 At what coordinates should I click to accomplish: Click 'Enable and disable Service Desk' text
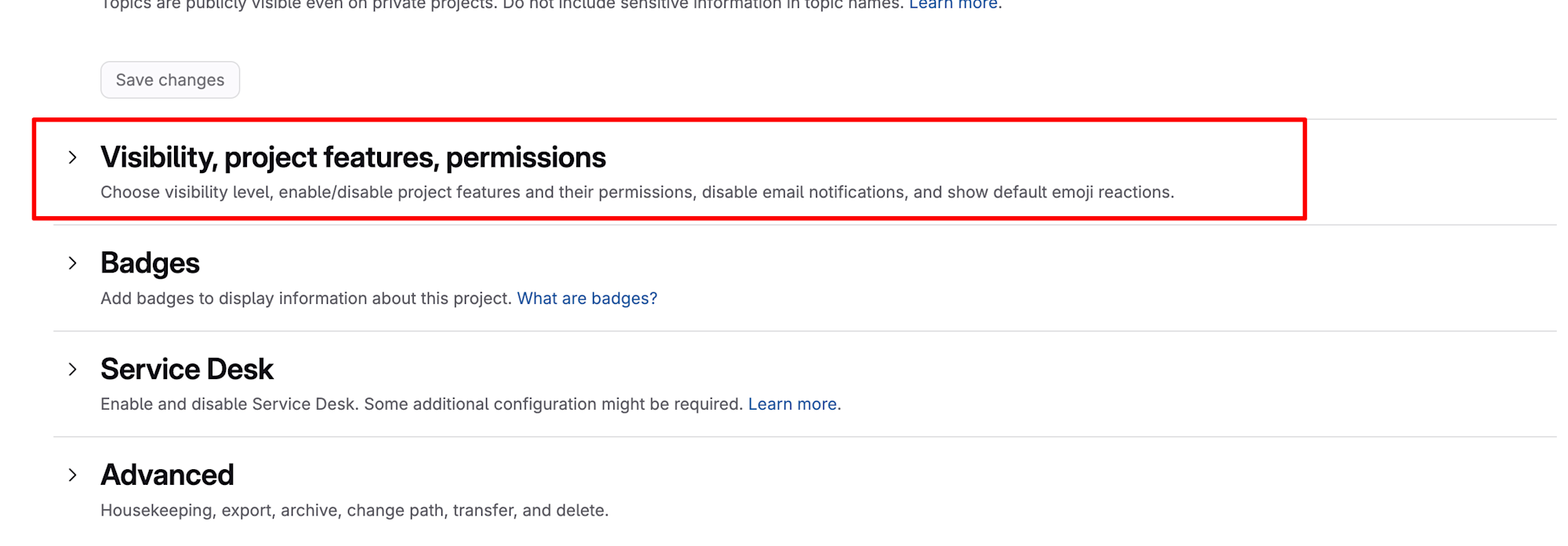(x=229, y=404)
